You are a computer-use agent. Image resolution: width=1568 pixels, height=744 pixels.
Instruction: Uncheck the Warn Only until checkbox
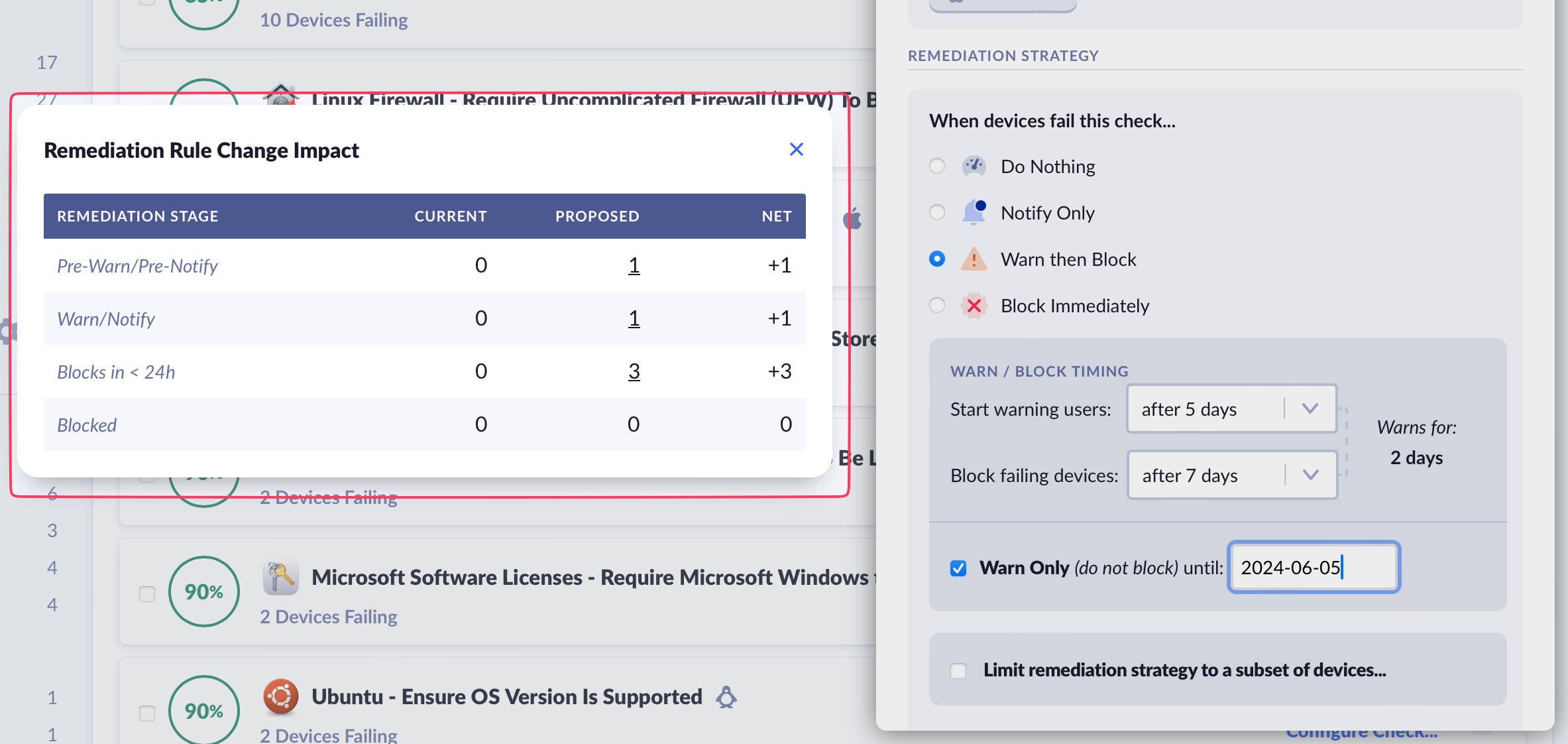[958, 568]
